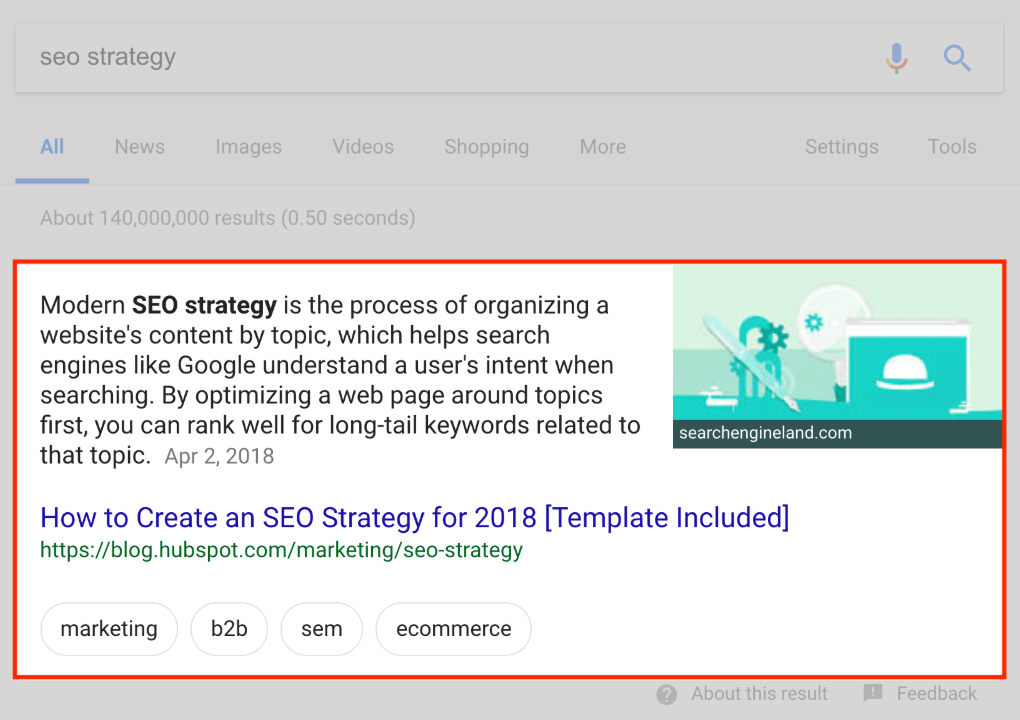The width and height of the screenshot is (1020, 720).
Task: Click the Apr 2, 2018 snippet date
Action: click(x=219, y=457)
